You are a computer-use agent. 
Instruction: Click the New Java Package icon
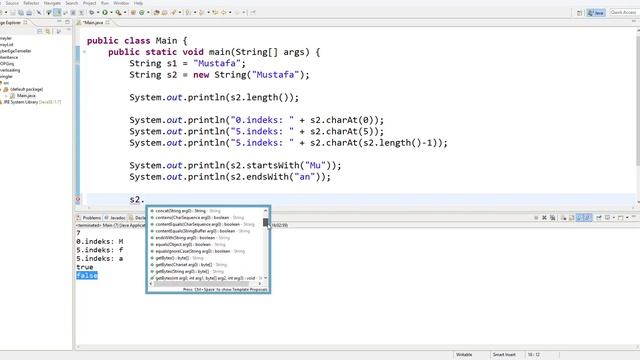point(133,13)
